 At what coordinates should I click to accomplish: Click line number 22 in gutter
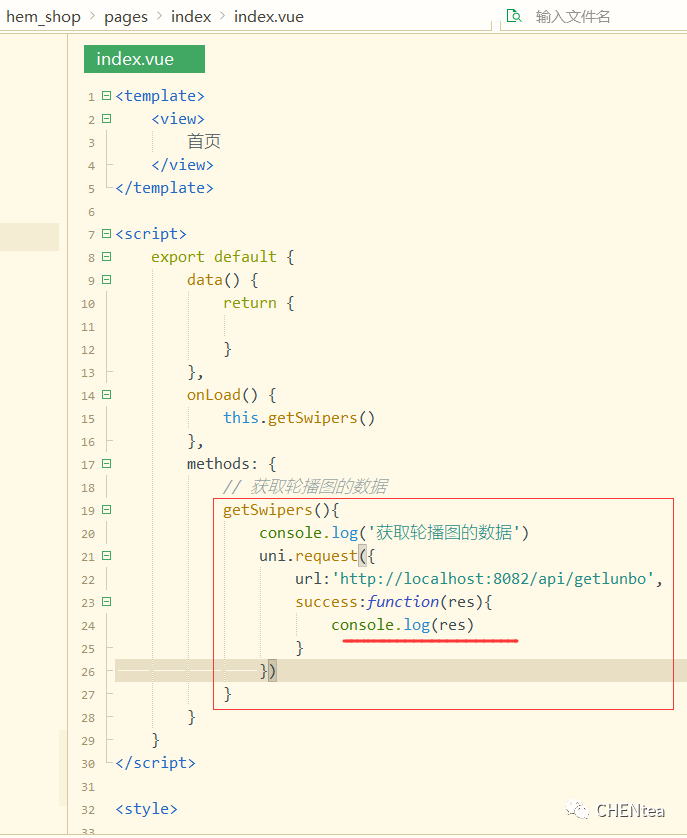[88, 580]
